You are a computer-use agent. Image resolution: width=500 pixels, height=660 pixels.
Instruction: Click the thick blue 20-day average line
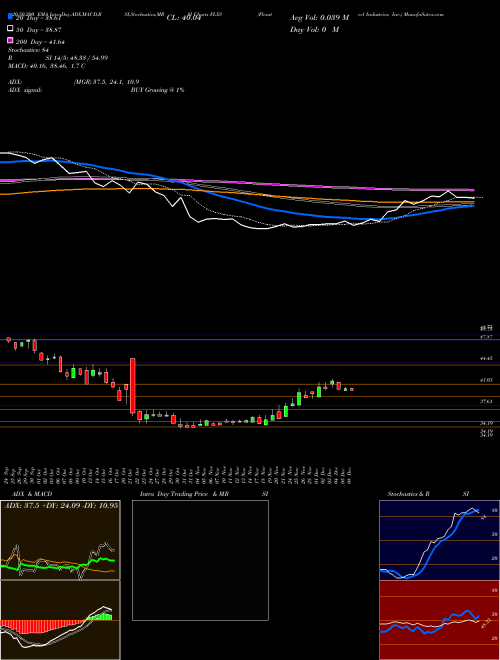269,208
